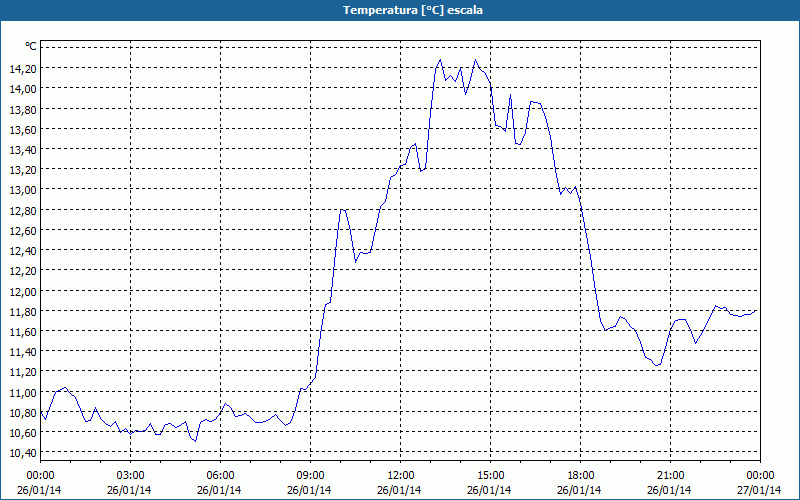Click the 13,60 y-axis value
The height and width of the screenshot is (500, 800).
pos(22,129)
